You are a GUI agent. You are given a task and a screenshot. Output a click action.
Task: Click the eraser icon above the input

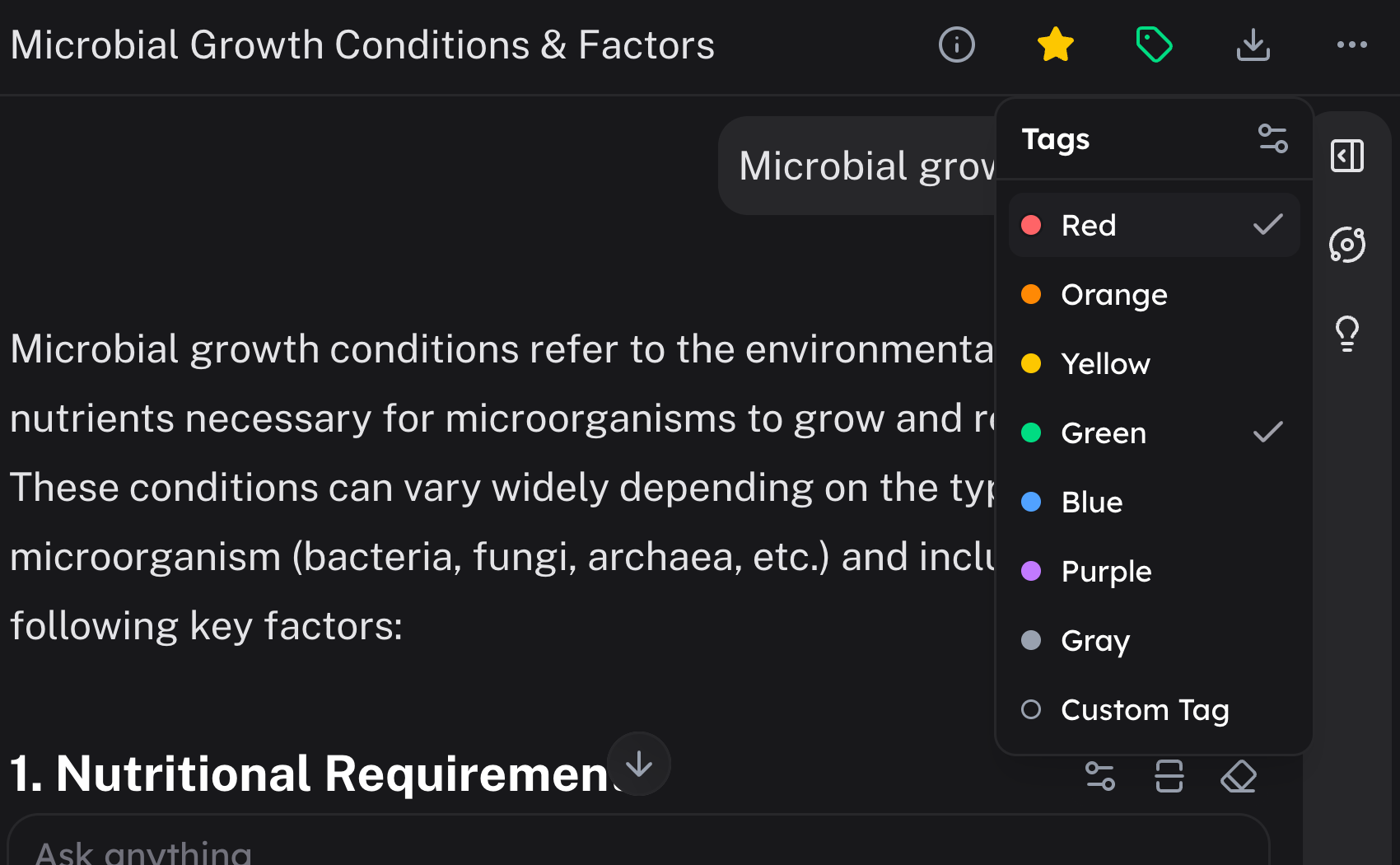pos(1238,776)
